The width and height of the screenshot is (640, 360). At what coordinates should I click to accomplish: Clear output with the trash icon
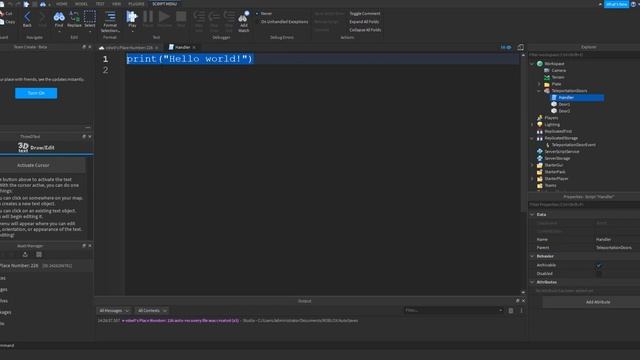click(511, 311)
